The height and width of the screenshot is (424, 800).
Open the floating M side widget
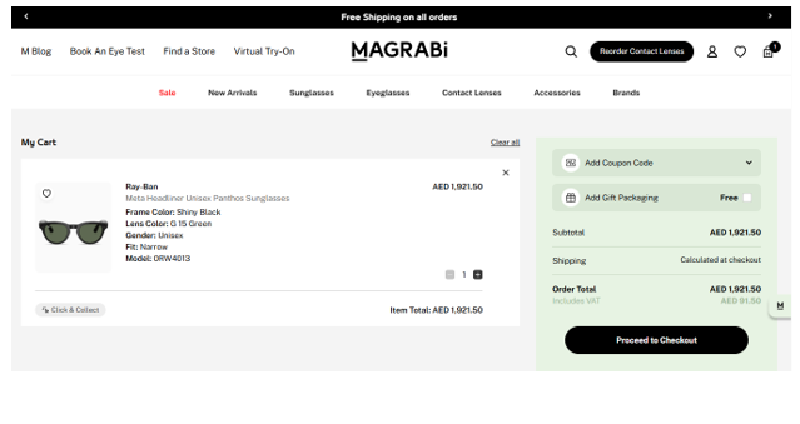click(780, 306)
